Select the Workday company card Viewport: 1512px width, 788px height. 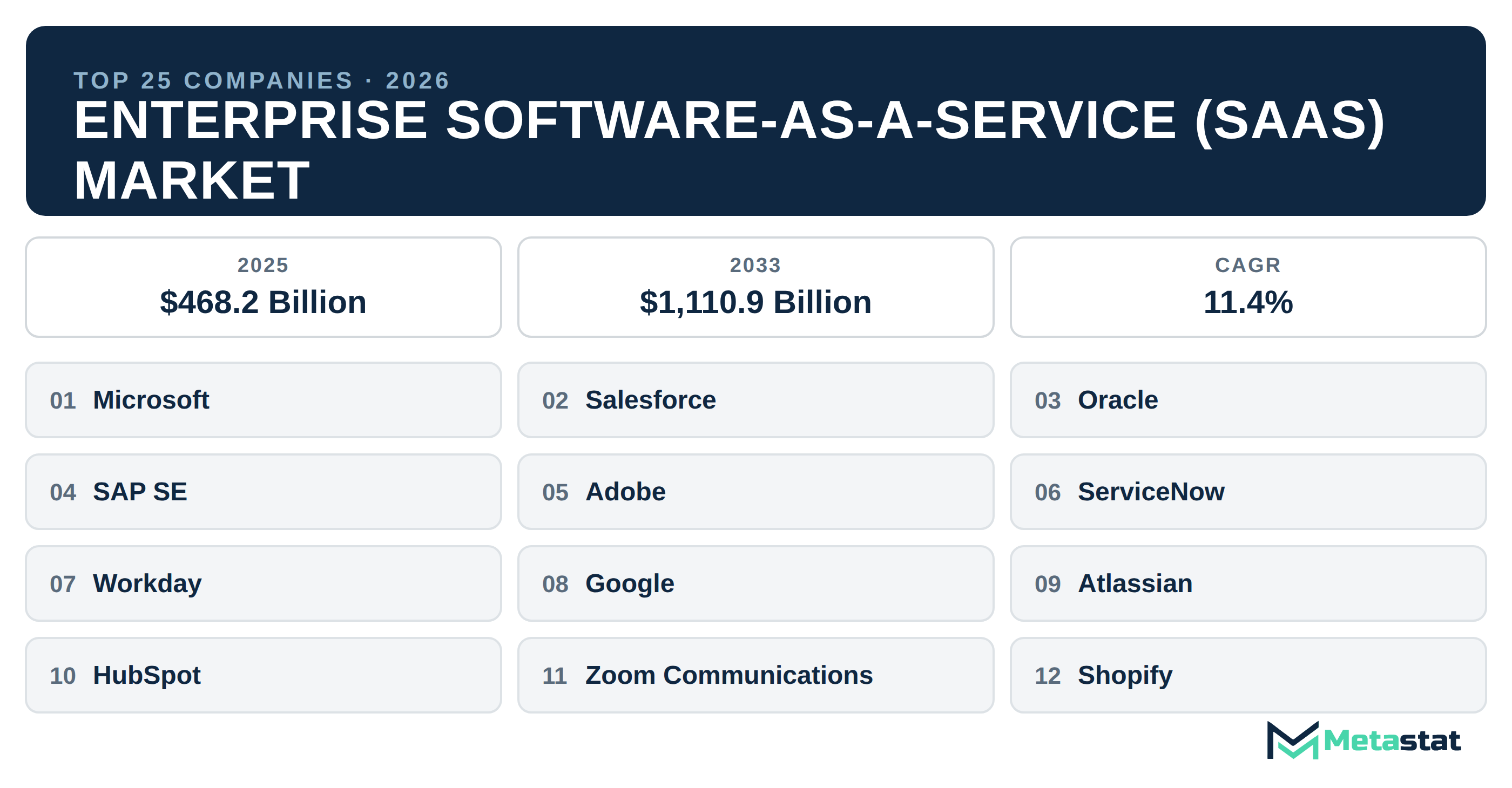click(263, 584)
